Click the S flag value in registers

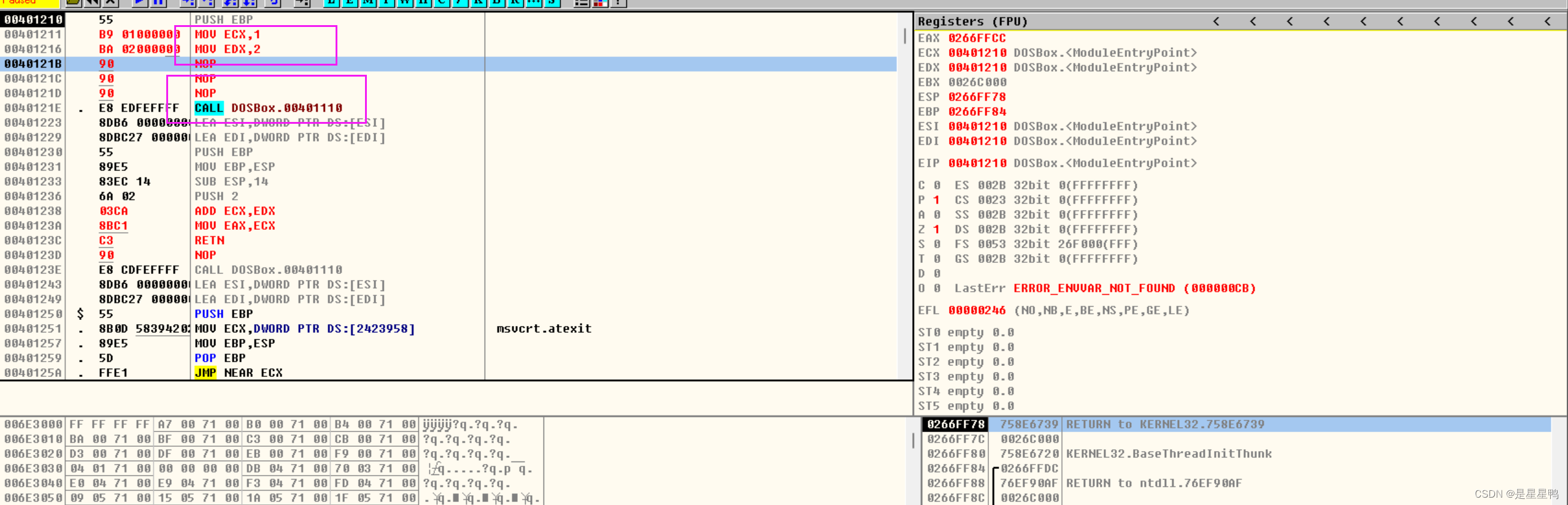(937, 244)
